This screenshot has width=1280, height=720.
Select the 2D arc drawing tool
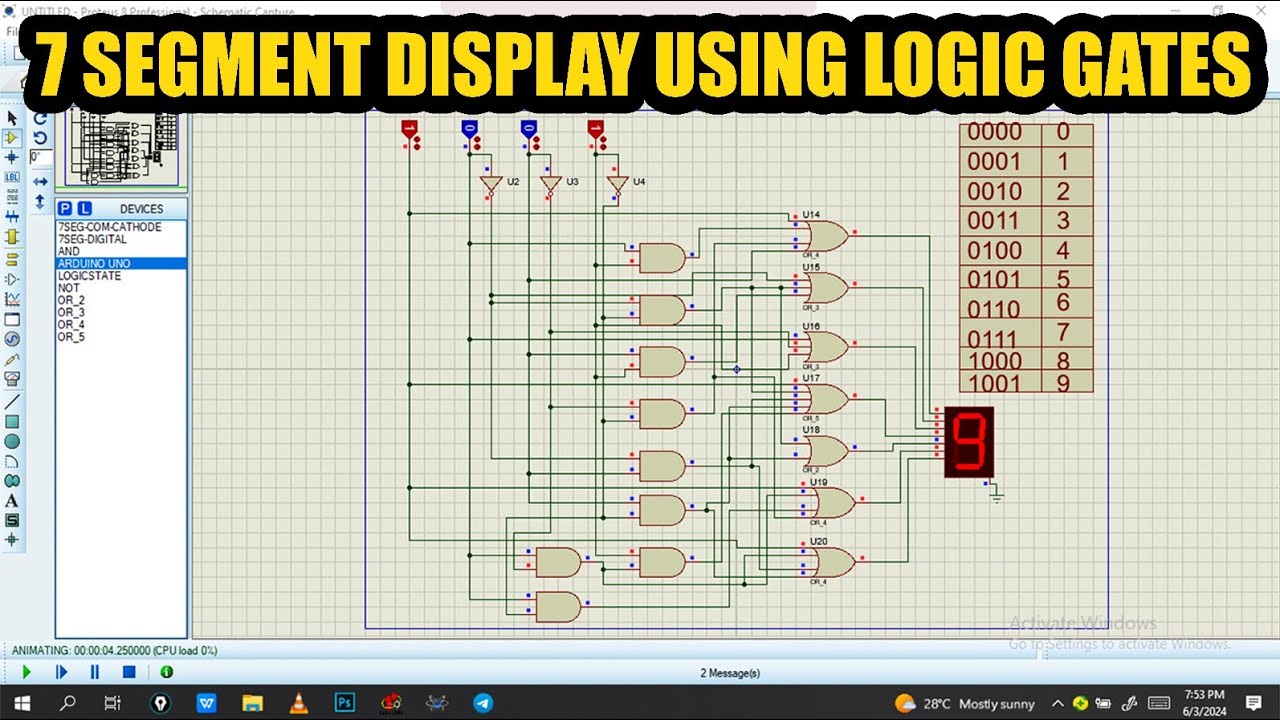(x=12, y=461)
